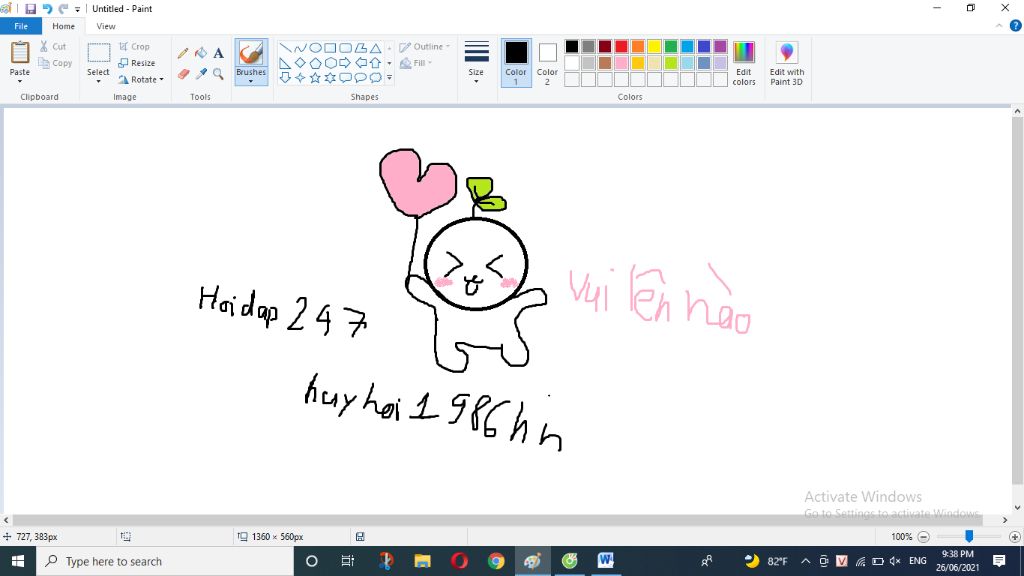
Task: Click the Select rectangle icon
Action: point(99,53)
